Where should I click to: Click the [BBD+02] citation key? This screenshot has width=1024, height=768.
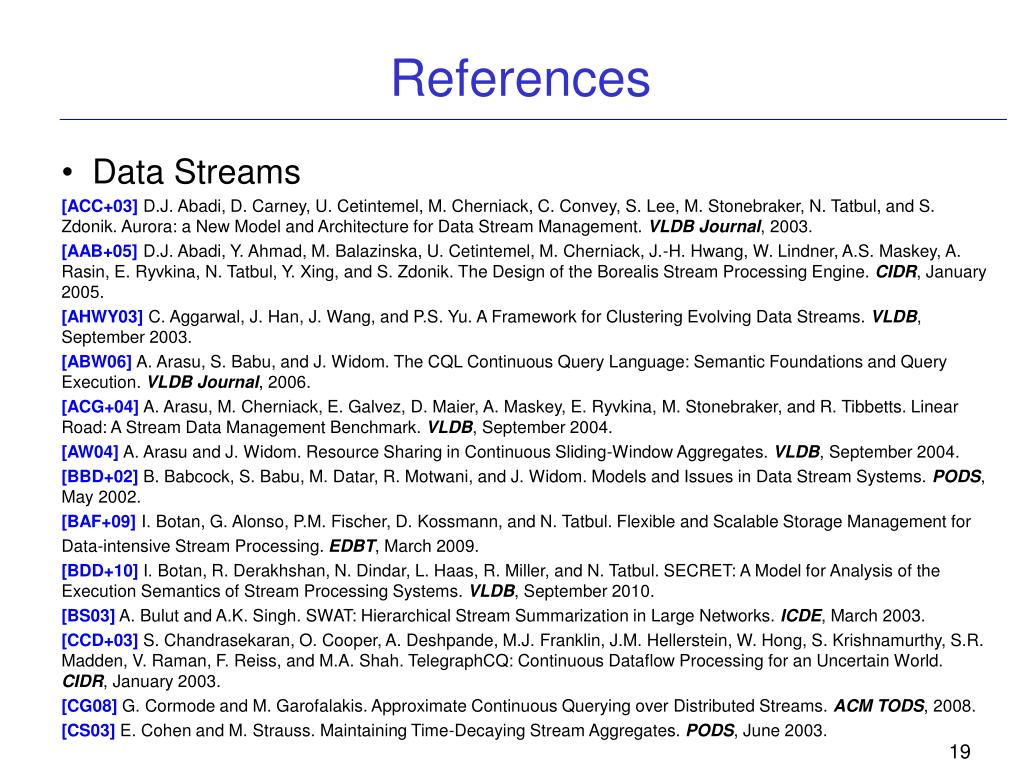click(100, 477)
